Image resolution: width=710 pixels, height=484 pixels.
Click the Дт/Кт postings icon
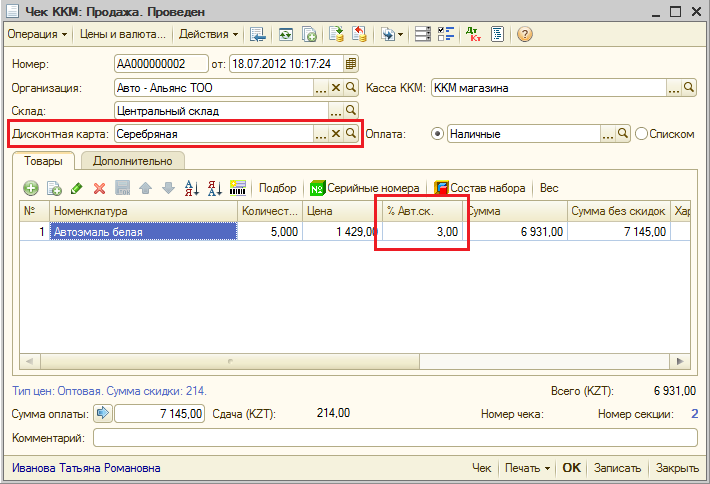pos(475,35)
